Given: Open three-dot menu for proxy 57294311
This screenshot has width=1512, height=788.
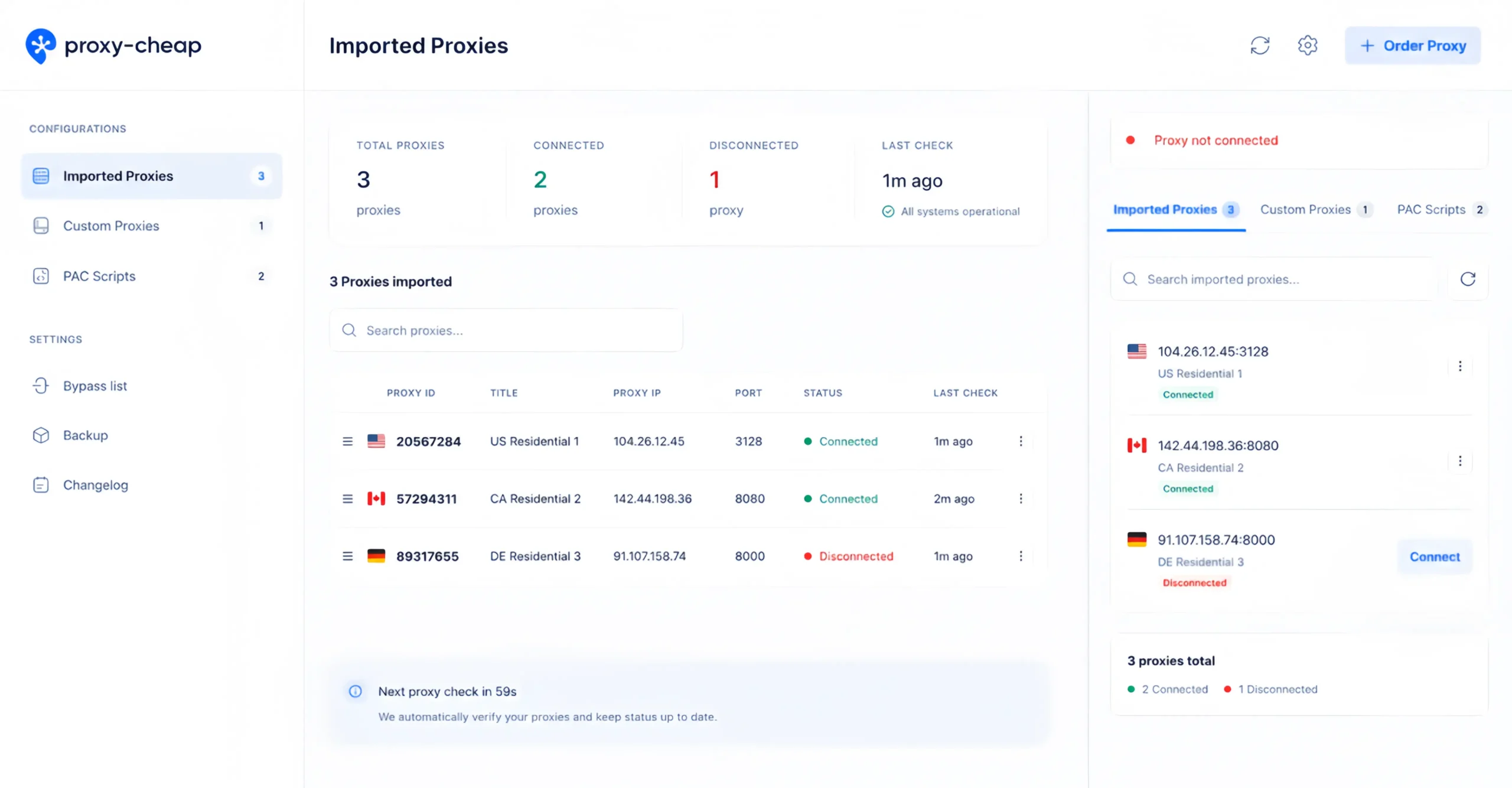Looking at the screenshot, I should point(1021,499).
